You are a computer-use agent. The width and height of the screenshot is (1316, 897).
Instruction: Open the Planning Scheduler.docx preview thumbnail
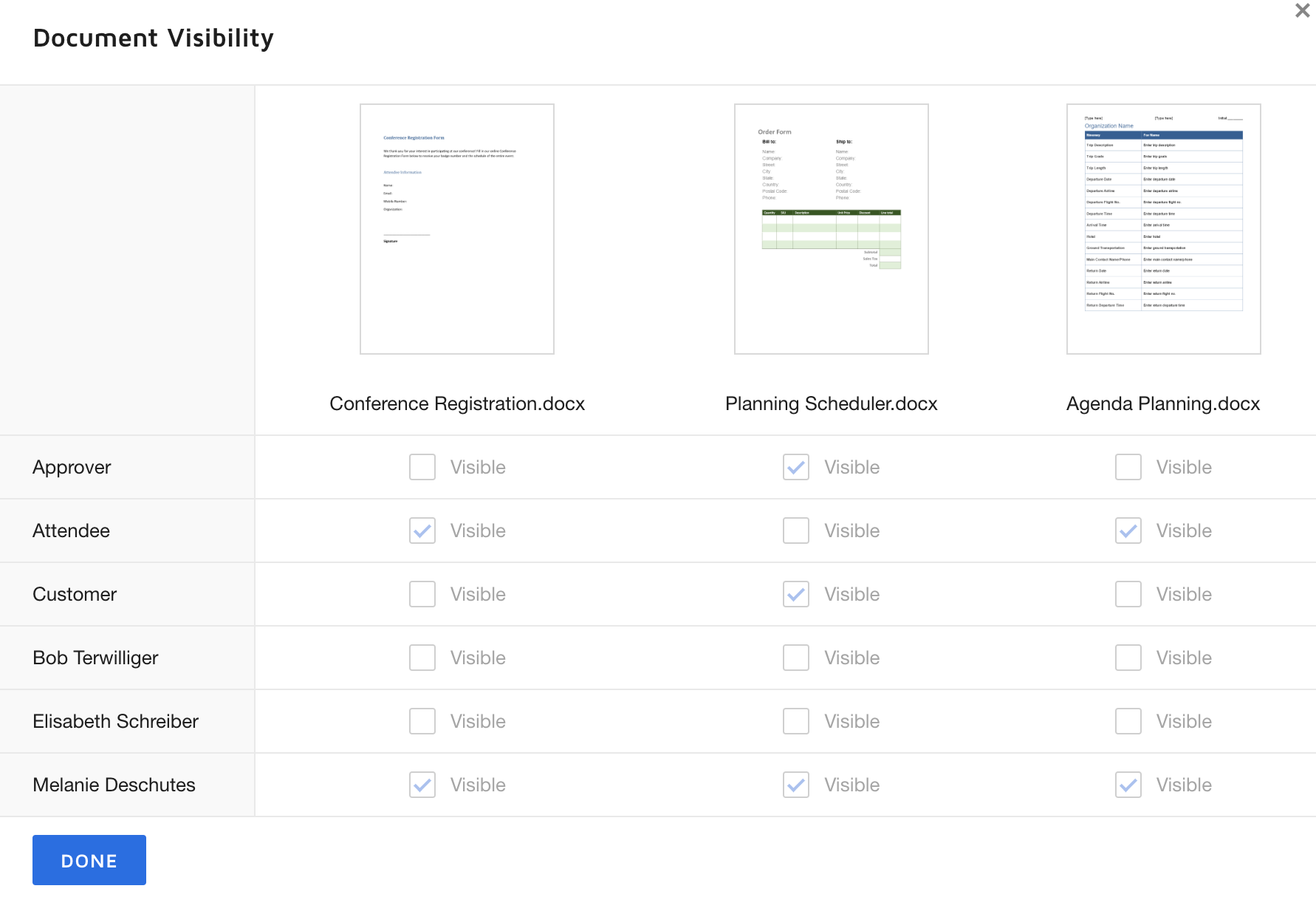point(831,228)
